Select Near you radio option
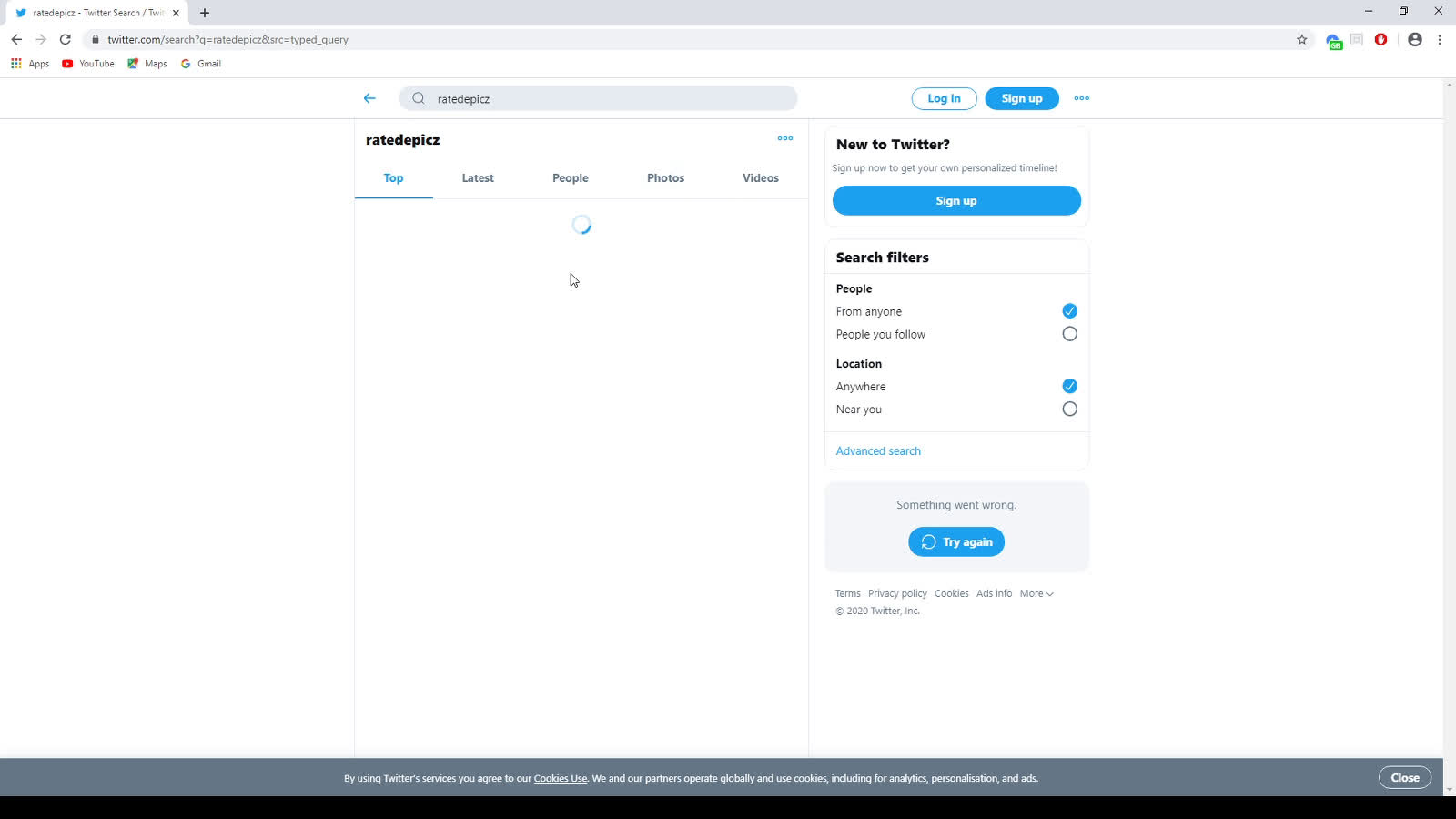1456x819 pixels. (x=1069, y=409)
